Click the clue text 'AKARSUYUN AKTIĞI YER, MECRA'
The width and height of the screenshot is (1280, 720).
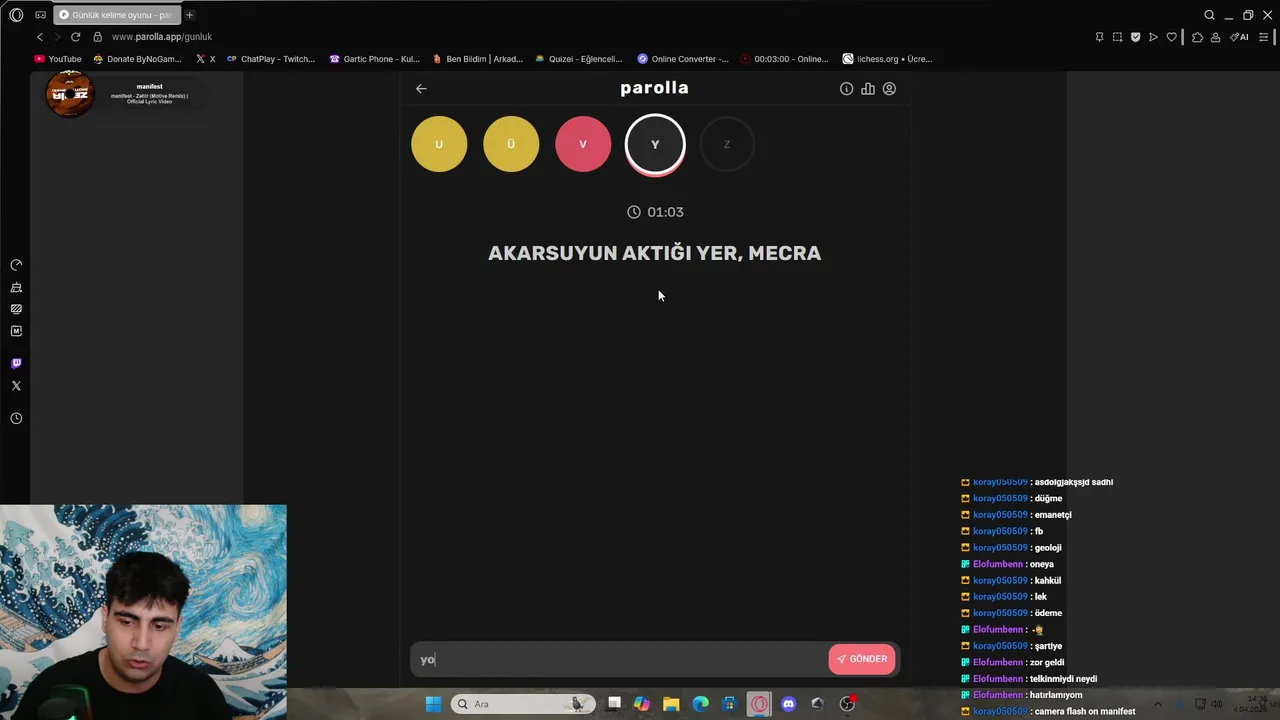654,253
